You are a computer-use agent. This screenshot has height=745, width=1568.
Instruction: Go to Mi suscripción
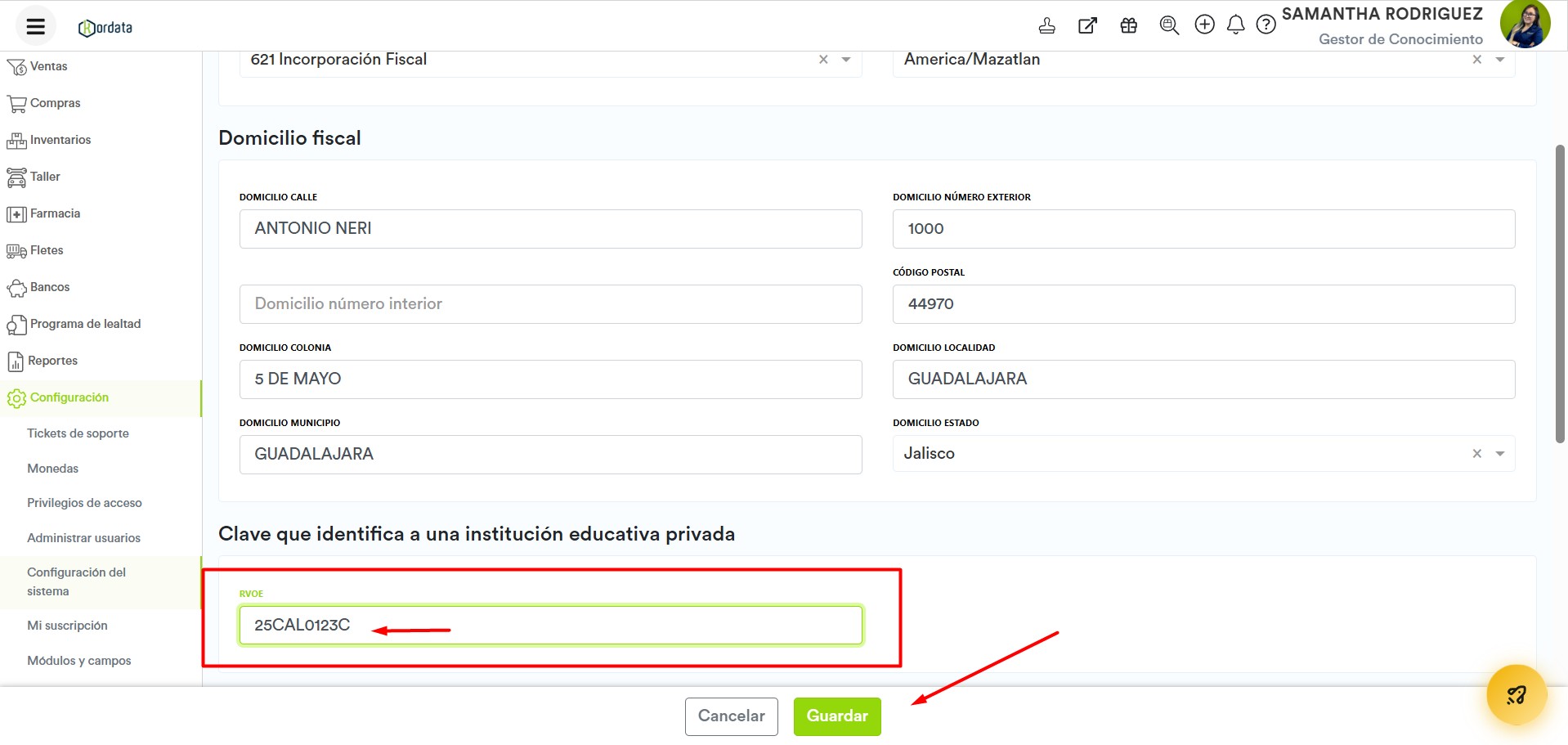tap(67, 626)
